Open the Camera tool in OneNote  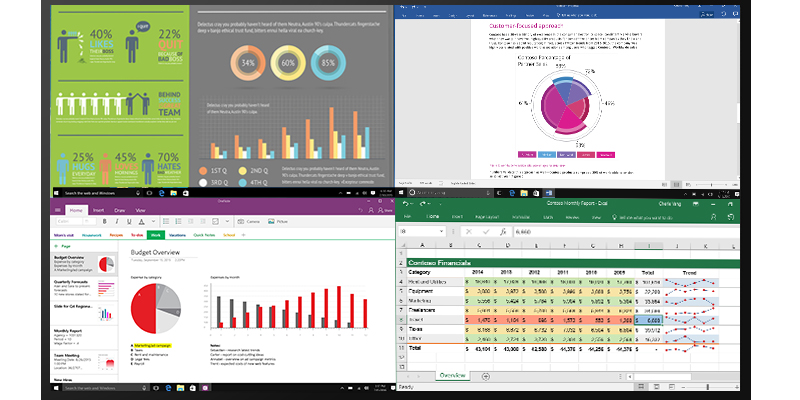tap(248, 221)
